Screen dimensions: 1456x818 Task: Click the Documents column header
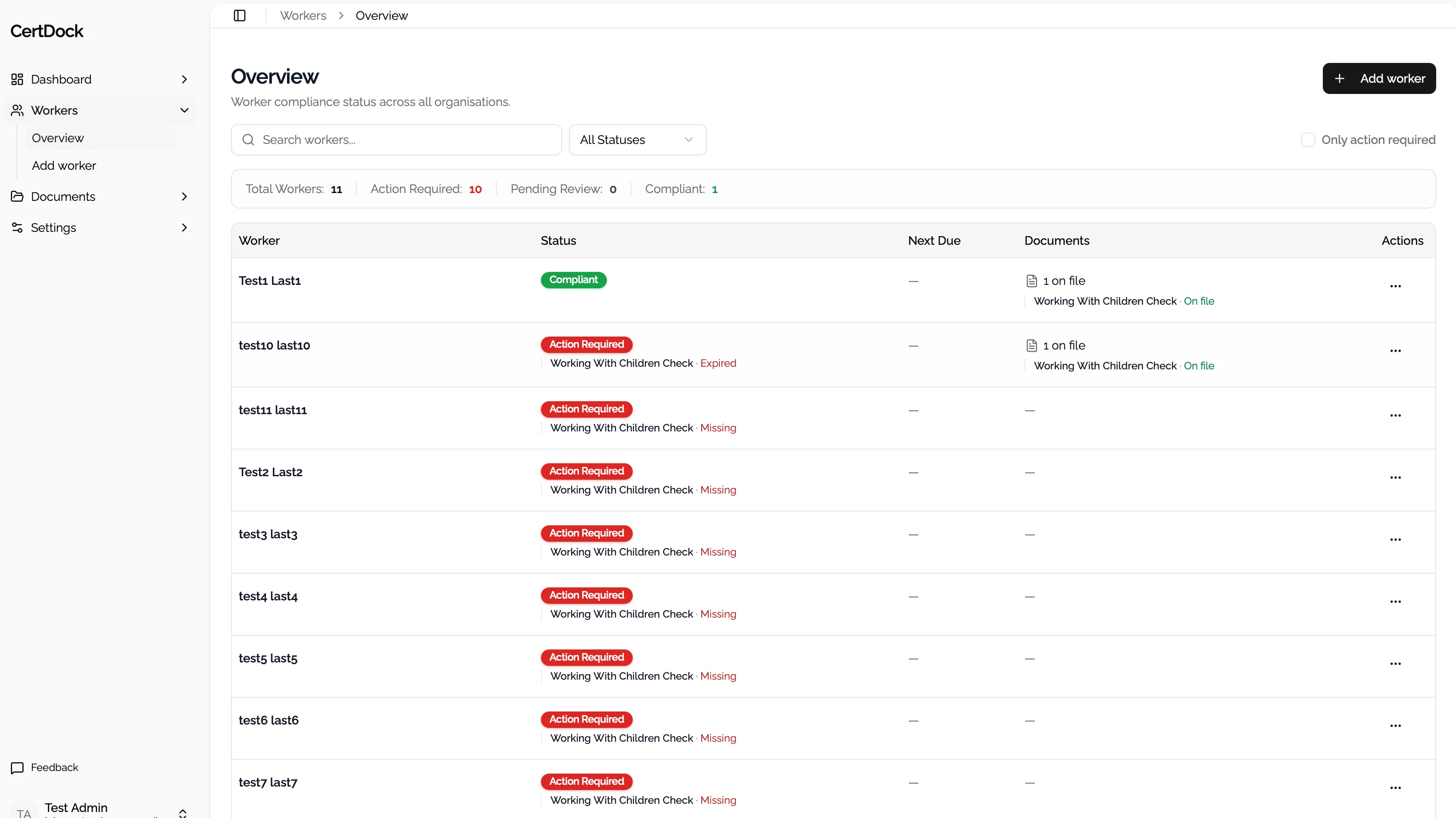click(1056, 240)
